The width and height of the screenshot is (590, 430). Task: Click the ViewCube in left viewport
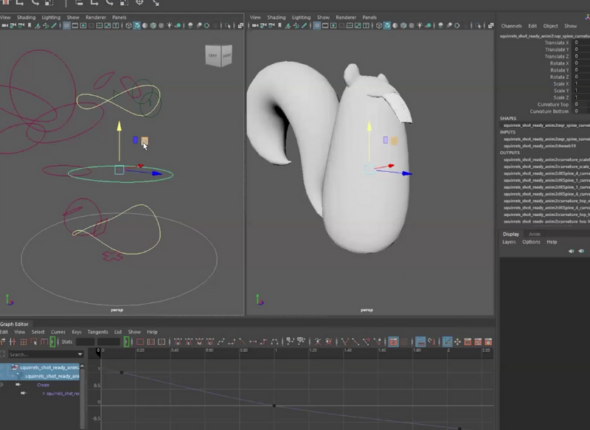pos(219,56)
